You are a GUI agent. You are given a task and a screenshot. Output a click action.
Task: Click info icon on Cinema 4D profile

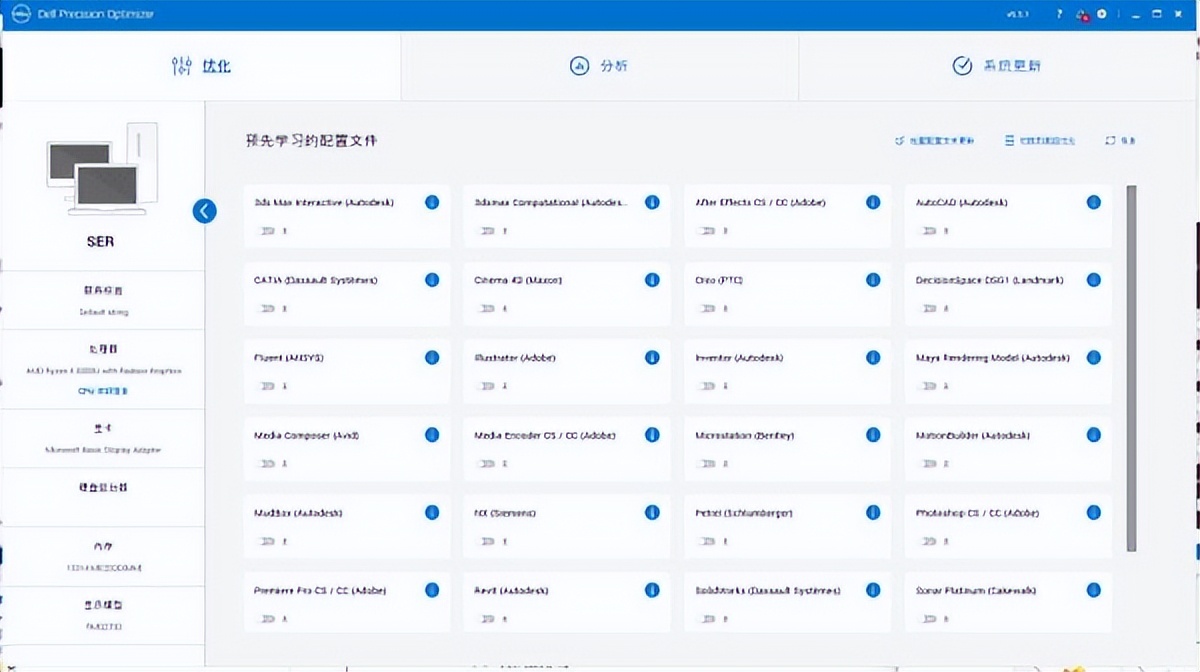[652, 280]
